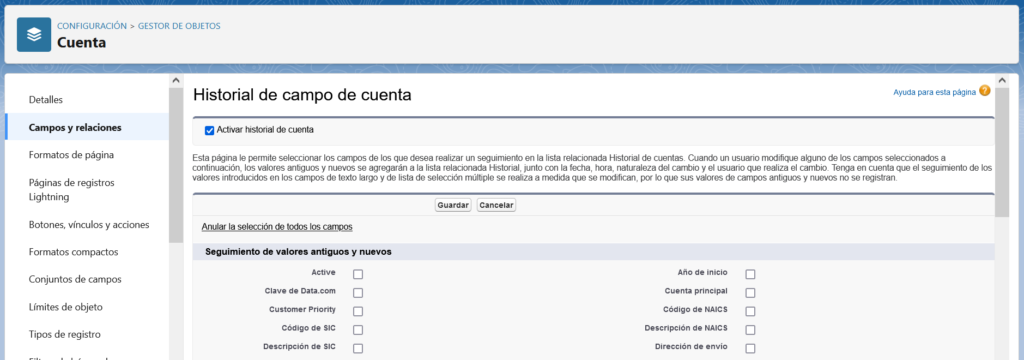The height and width of the screenshot is (360, 1024).
Task: Click the main content scrollbar thumb
Action: click(1002, 153)
